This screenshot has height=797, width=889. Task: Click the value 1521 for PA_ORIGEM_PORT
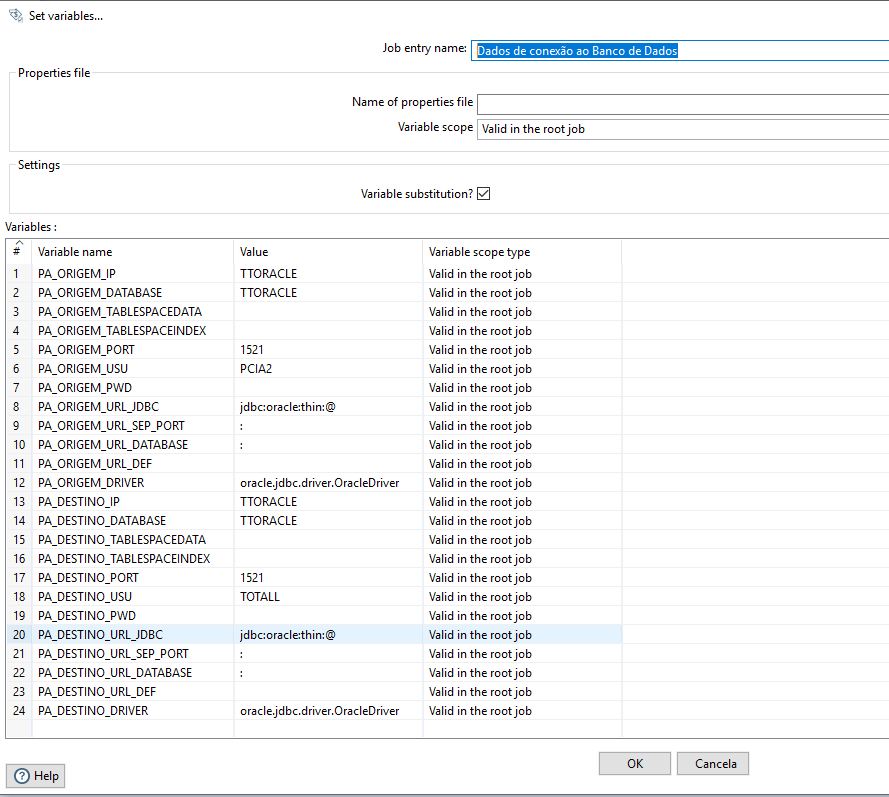pos(328,350)
